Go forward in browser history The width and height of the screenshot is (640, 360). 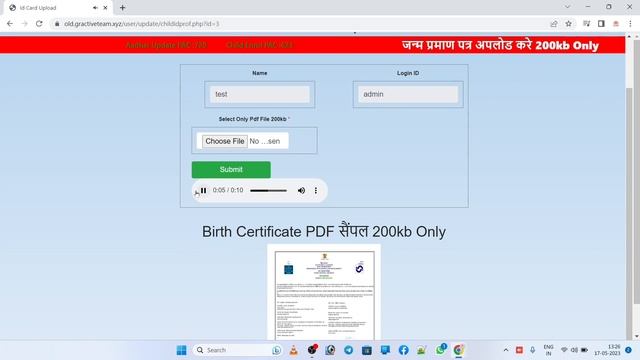[24, 24]
